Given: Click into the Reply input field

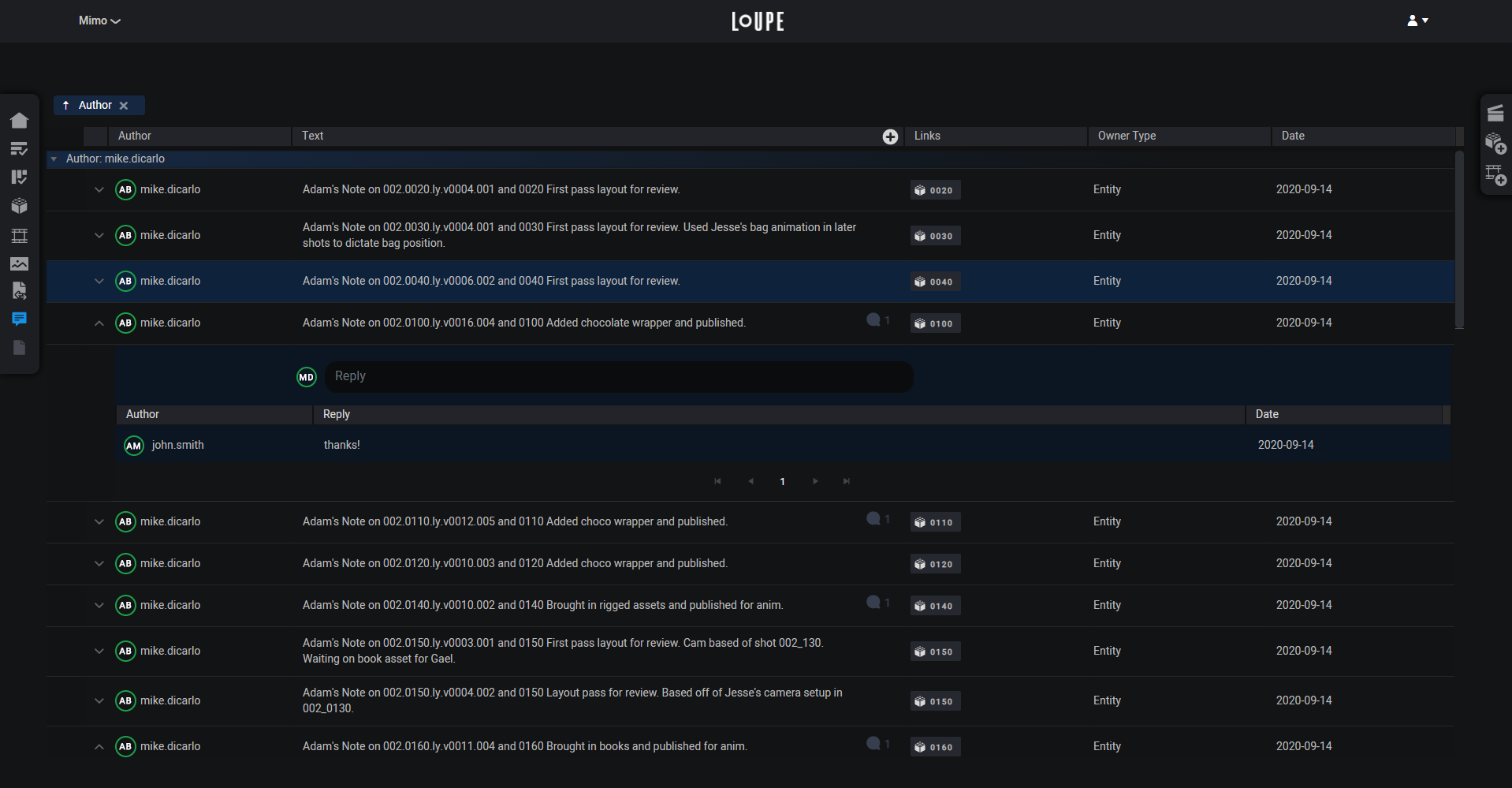Looking at the screenshot, I should [619, 376].
